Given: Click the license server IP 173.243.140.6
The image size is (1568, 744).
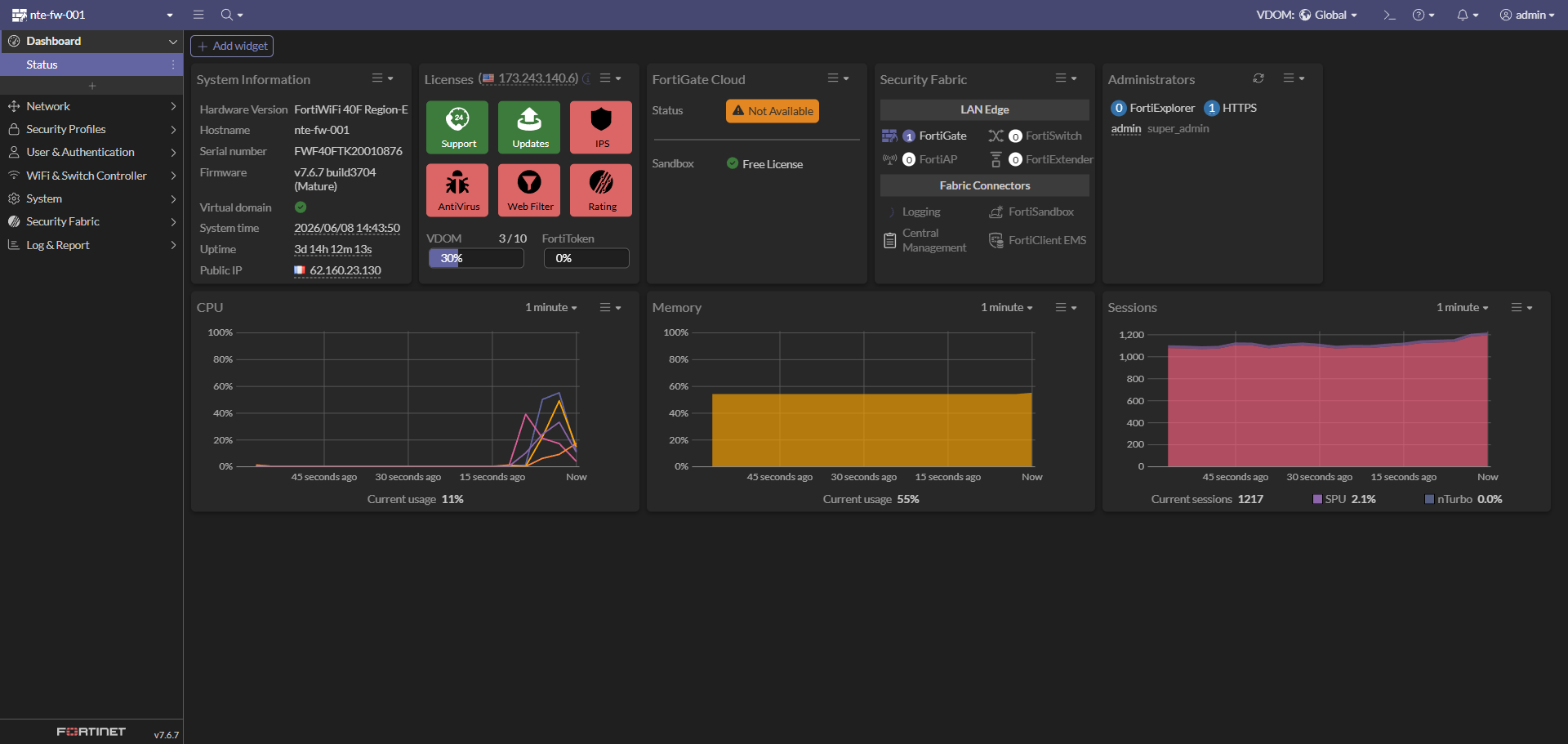Looking at the screenshot, I should click(x=538, y=78).
